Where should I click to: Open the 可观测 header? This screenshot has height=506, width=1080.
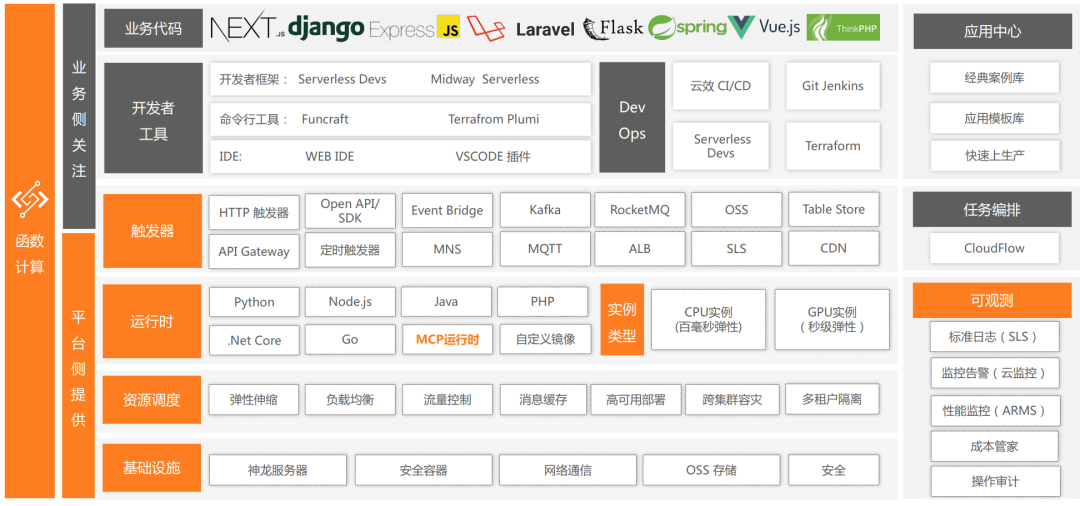tap(993, 300)
